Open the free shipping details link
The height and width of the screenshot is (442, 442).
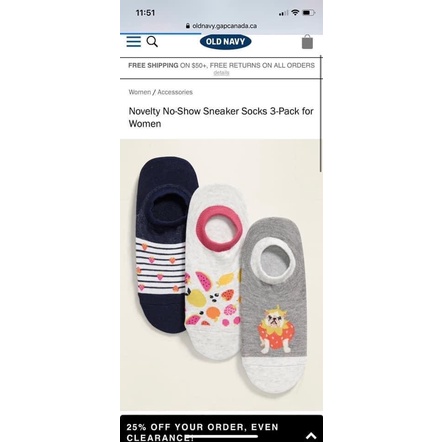point(221,73)
